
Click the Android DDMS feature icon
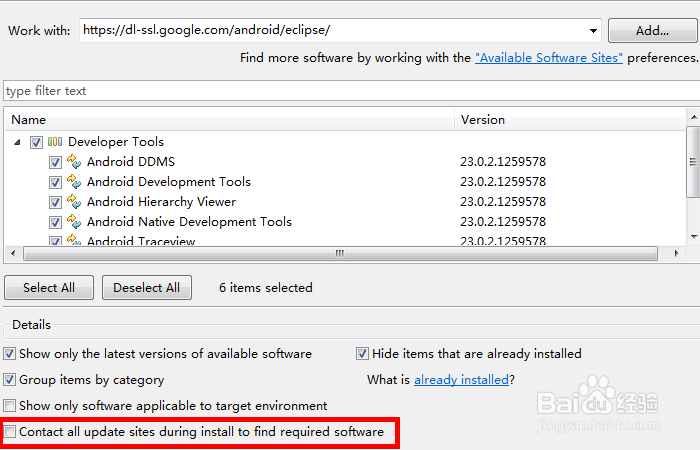click(x=74, y=161)
